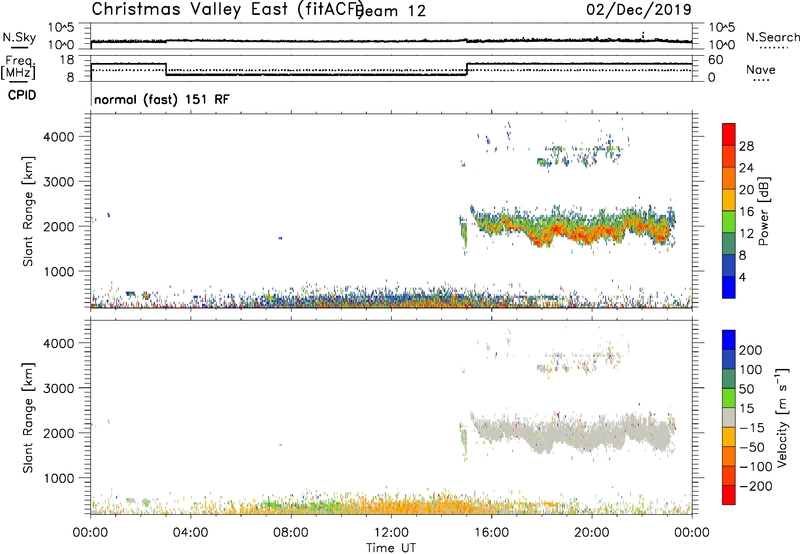Click the '4000' tick in the power panel
This screenshot has width=800, height=554.
pos(58,137)
